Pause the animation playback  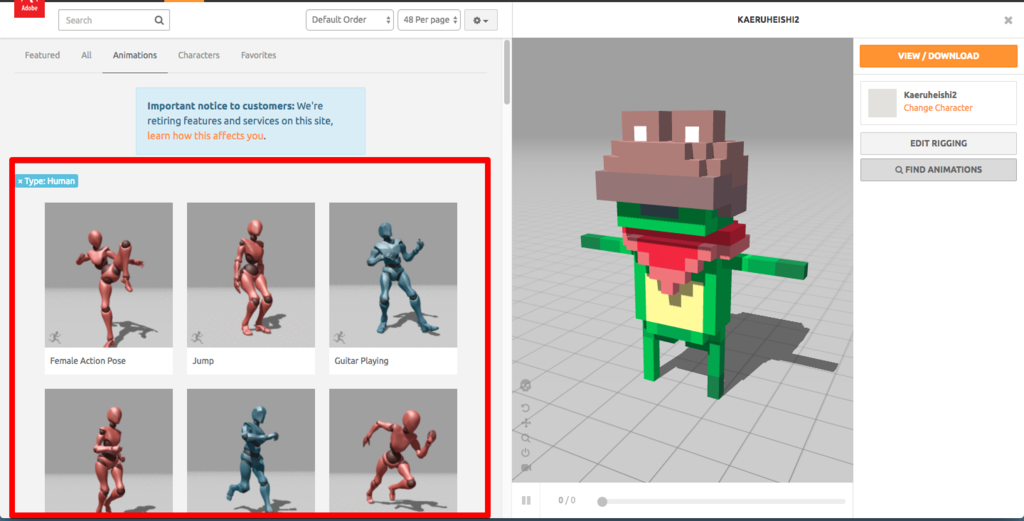coord(526,501)
